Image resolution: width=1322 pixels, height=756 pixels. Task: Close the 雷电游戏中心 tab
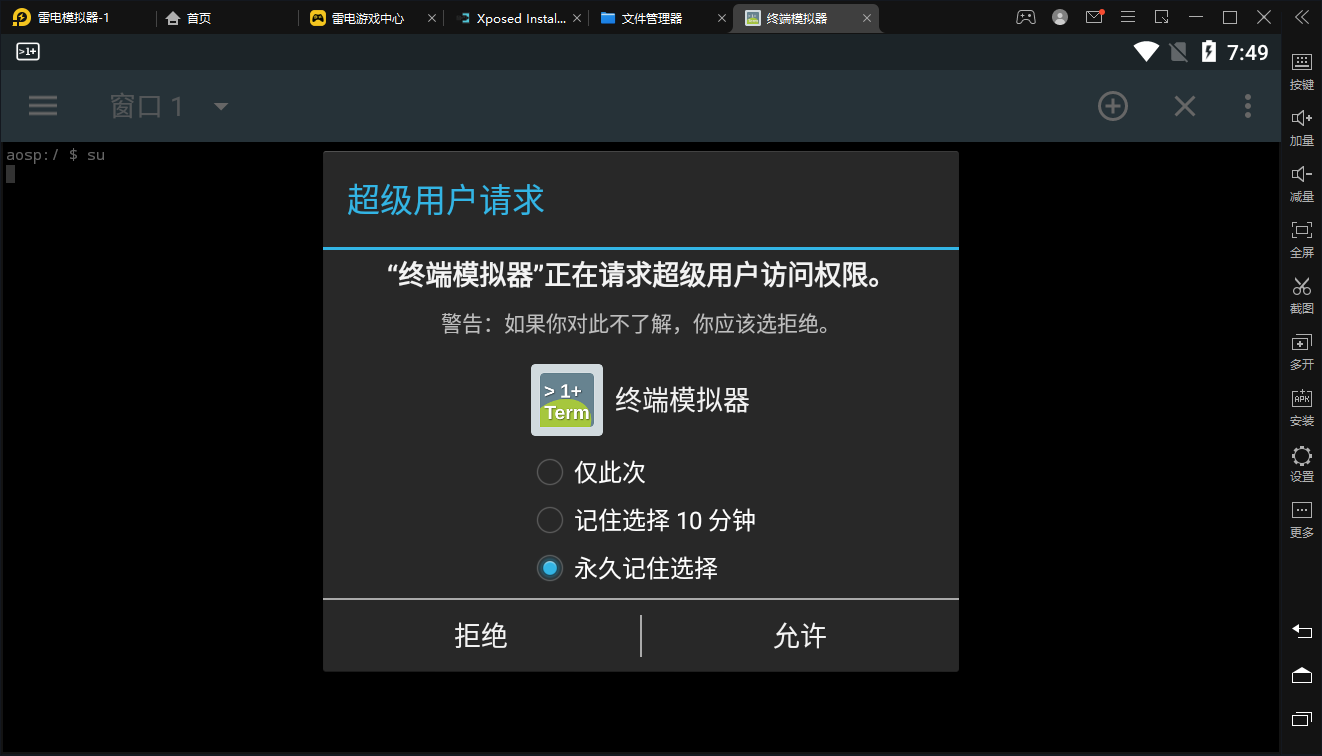tap(432, 18)
